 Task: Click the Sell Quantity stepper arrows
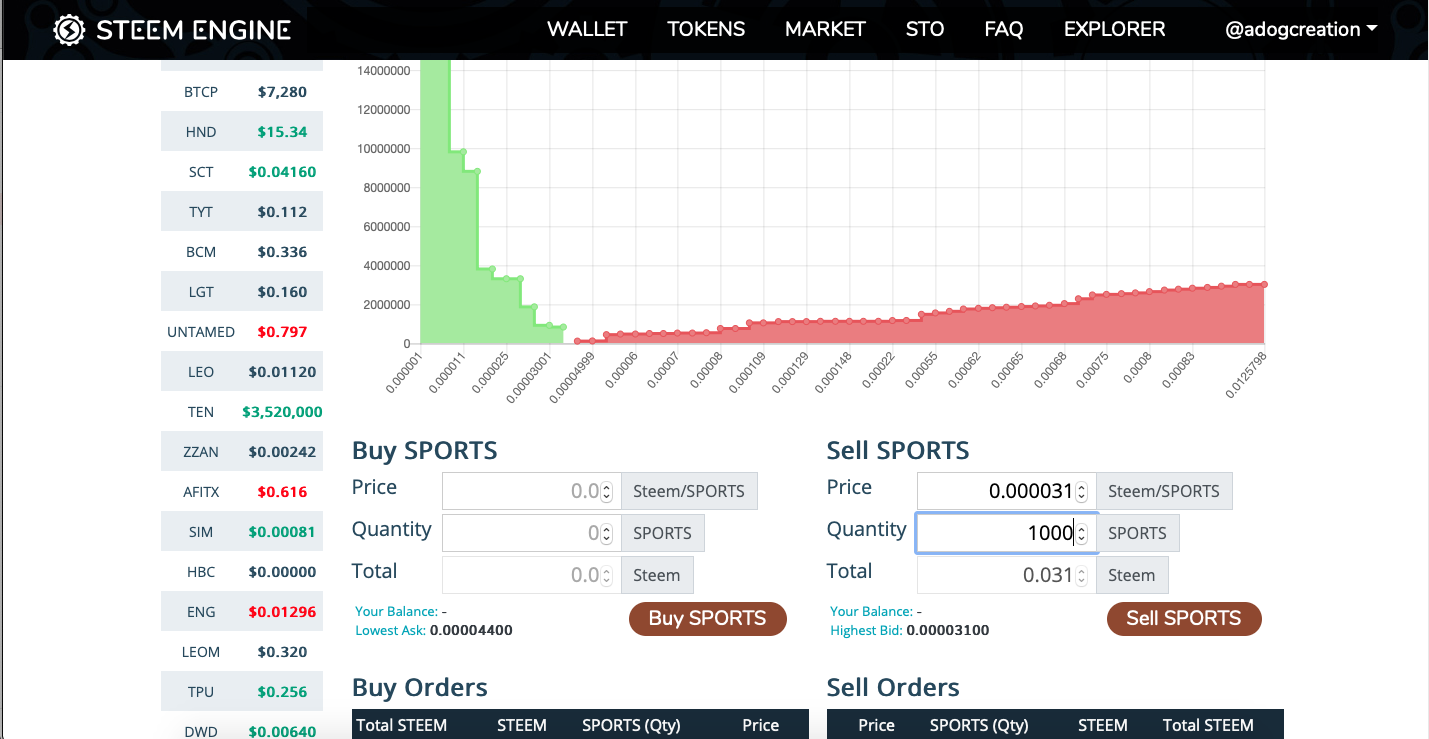click(1081, 533)
